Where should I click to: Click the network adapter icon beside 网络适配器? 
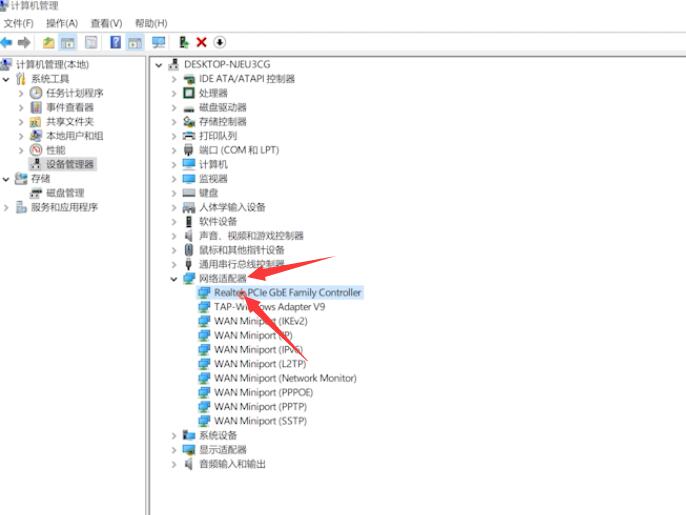(189, 278)
